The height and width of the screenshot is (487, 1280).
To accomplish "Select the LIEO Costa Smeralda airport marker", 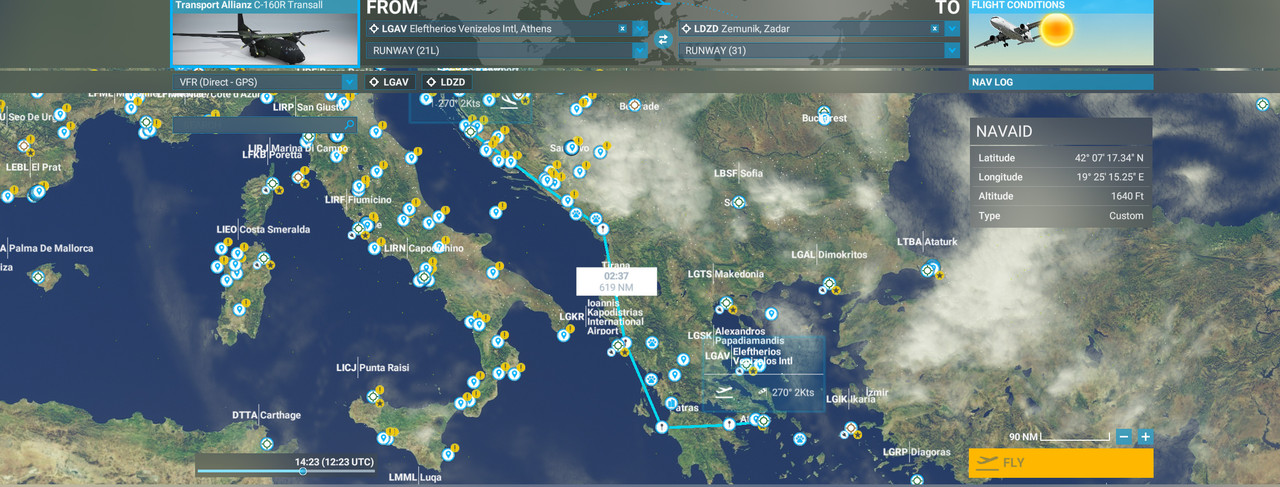I will (263, 258).
